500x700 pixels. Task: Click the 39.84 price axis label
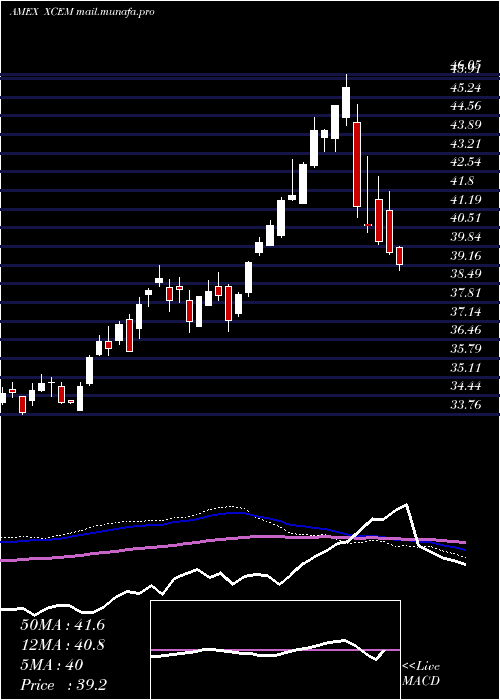coord(466,237)
